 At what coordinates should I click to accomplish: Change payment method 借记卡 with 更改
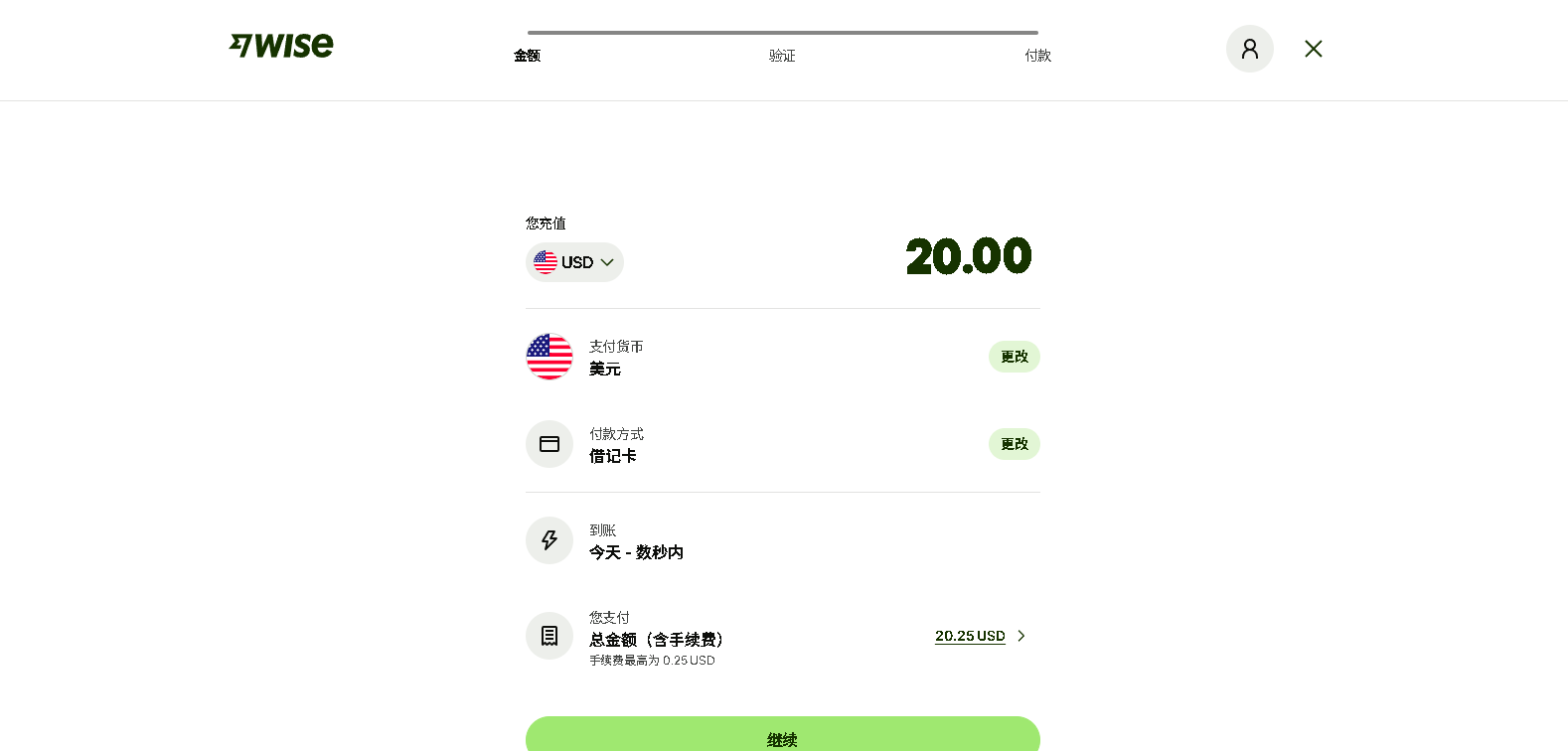click(1015, 444)
